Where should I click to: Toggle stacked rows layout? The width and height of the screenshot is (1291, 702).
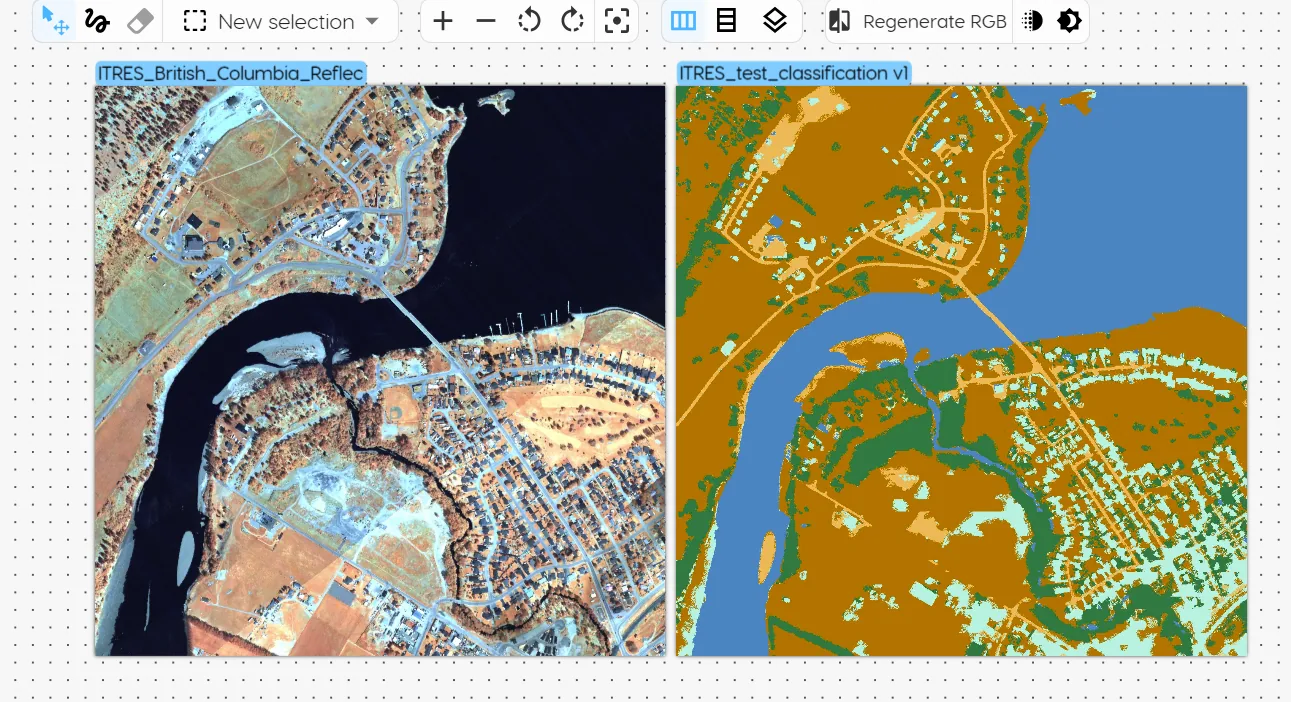tap(727, 21)
